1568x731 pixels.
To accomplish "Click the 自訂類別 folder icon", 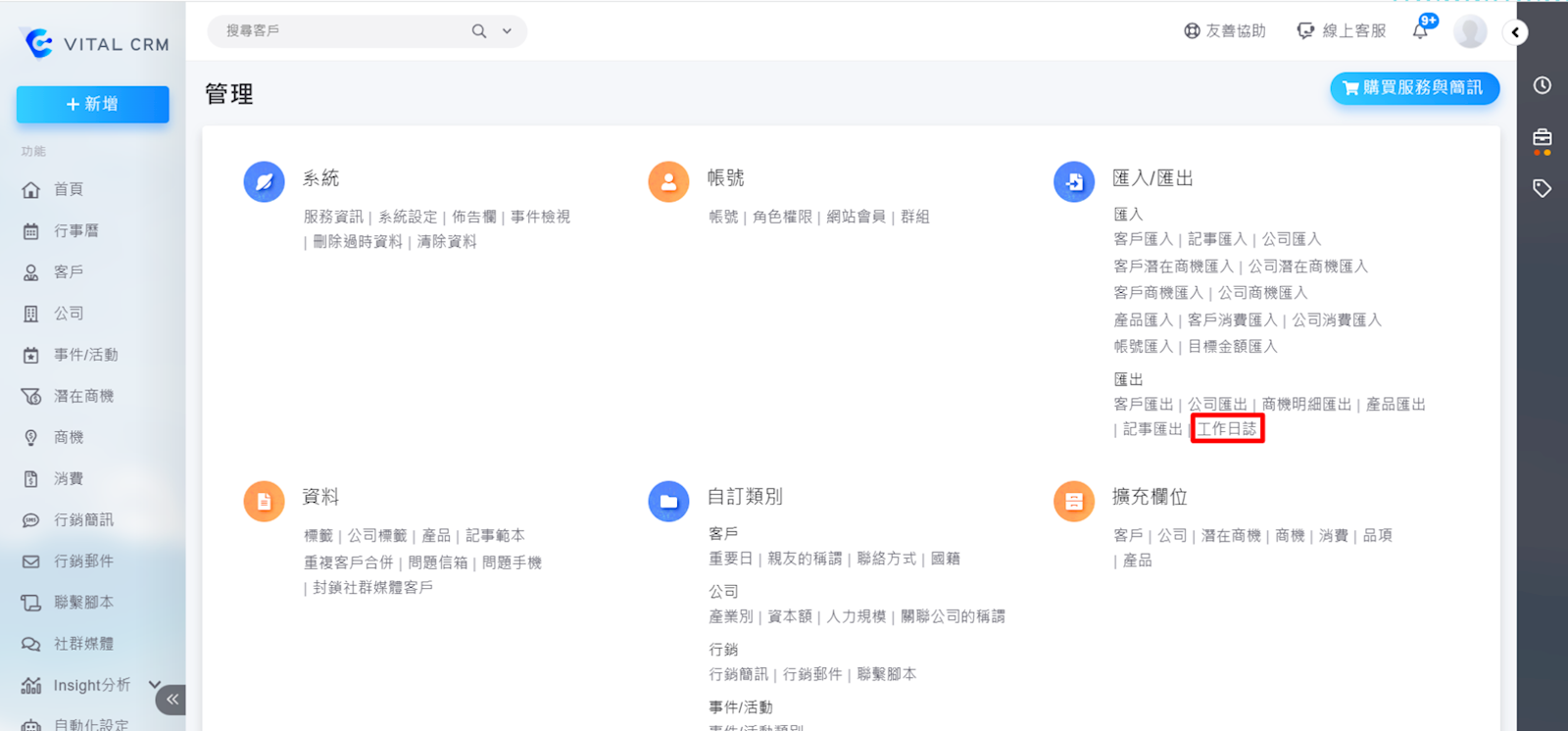I will point(668,502).
